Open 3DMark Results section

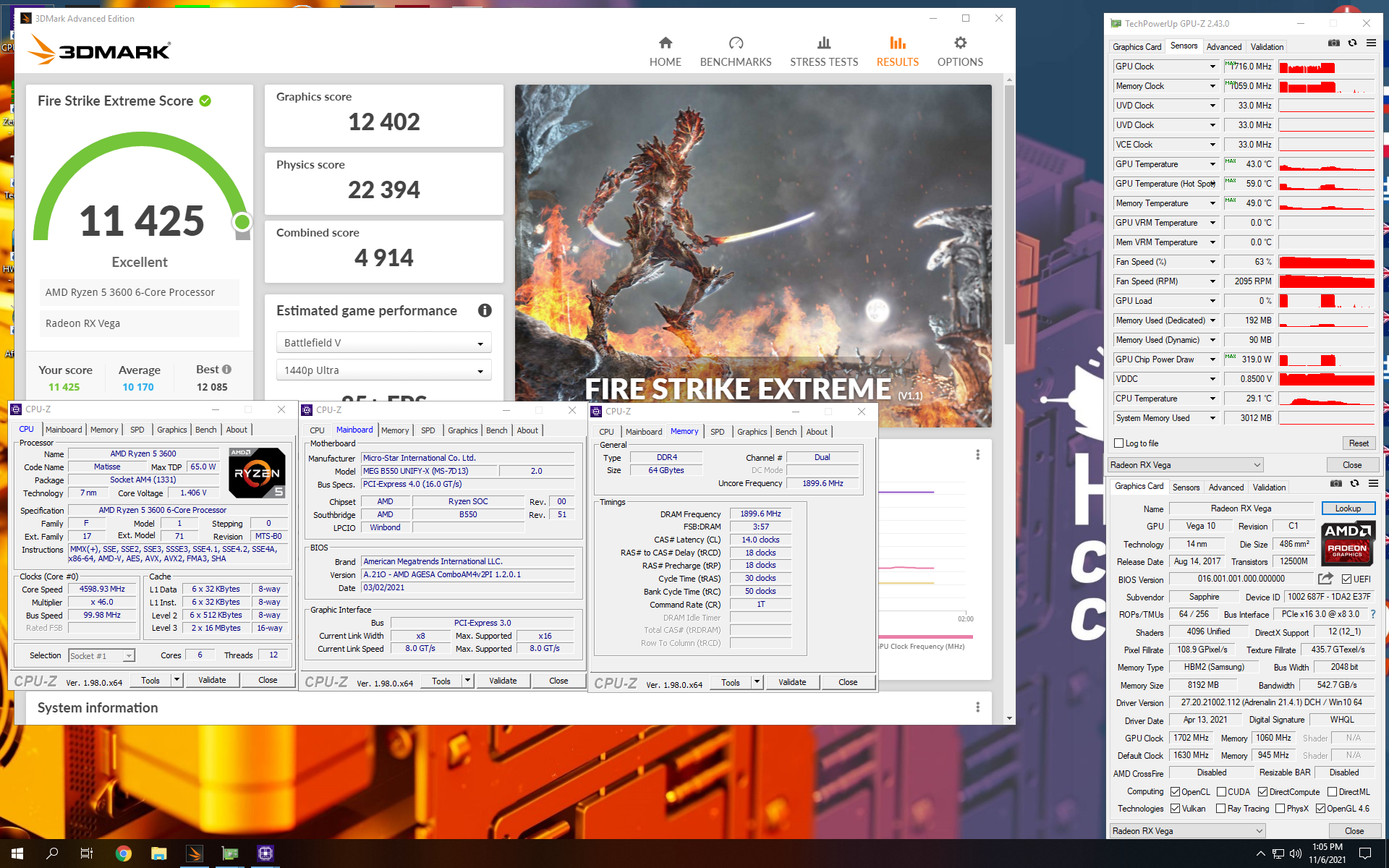tap(897, 51)
